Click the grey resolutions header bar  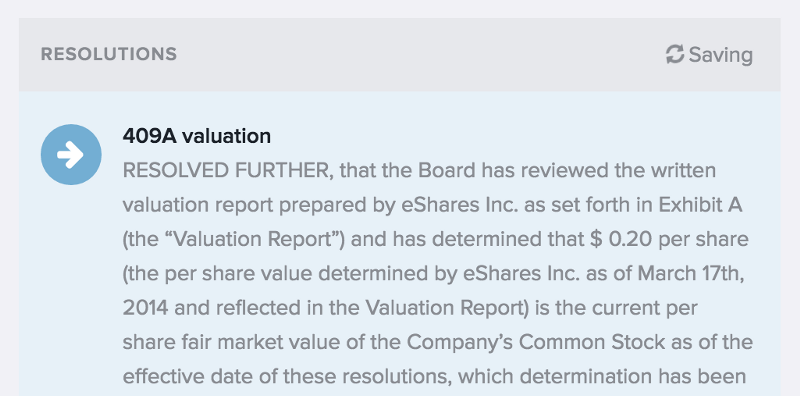(x=399, y=55)
